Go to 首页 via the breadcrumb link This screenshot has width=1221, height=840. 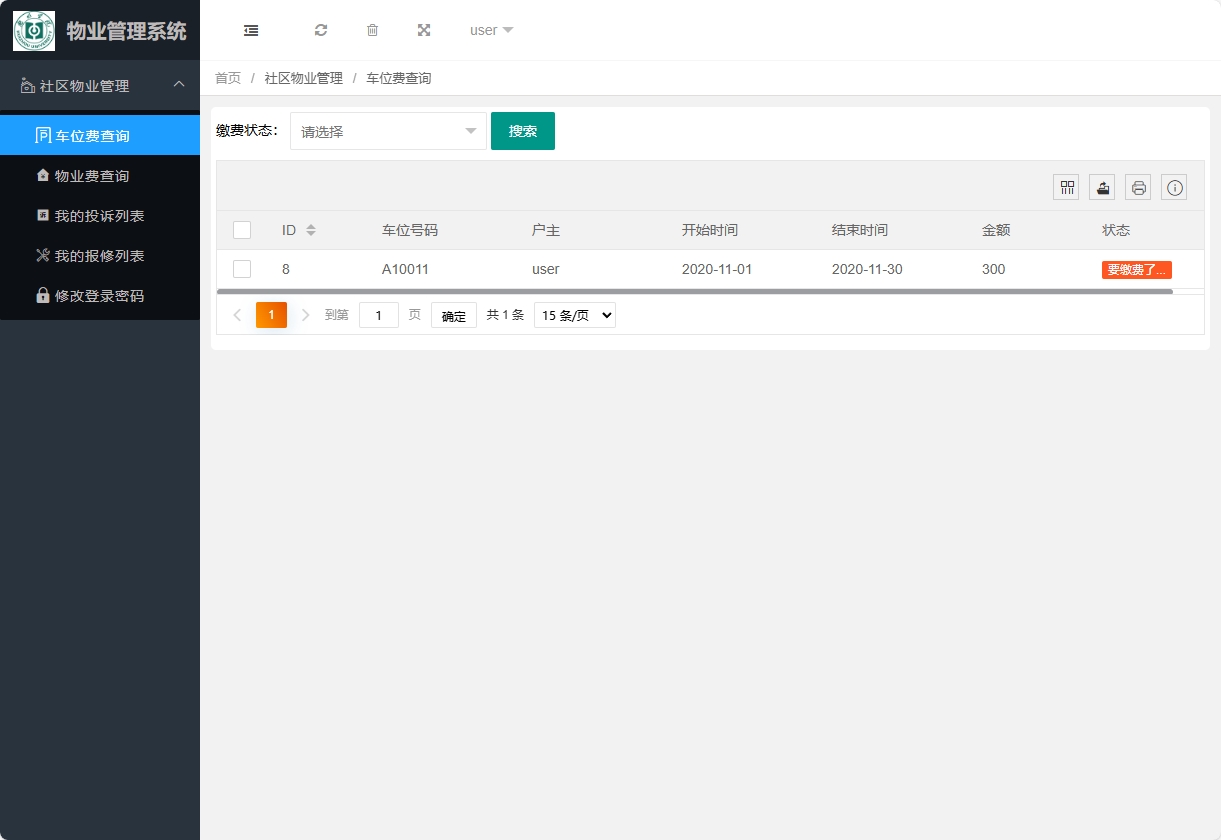tap(227, 77)
